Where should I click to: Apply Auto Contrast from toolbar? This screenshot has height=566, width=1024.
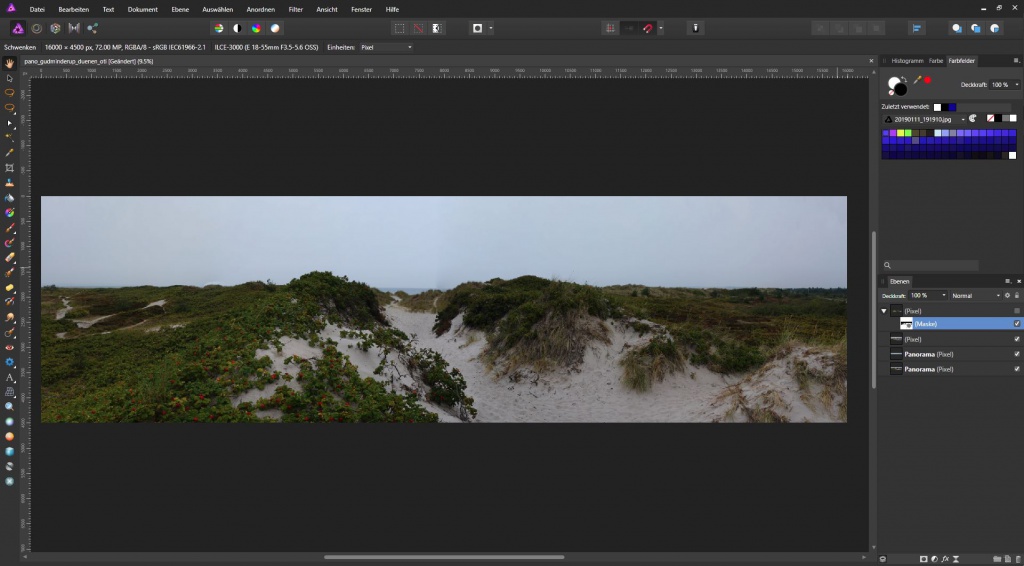pos(238,28)
